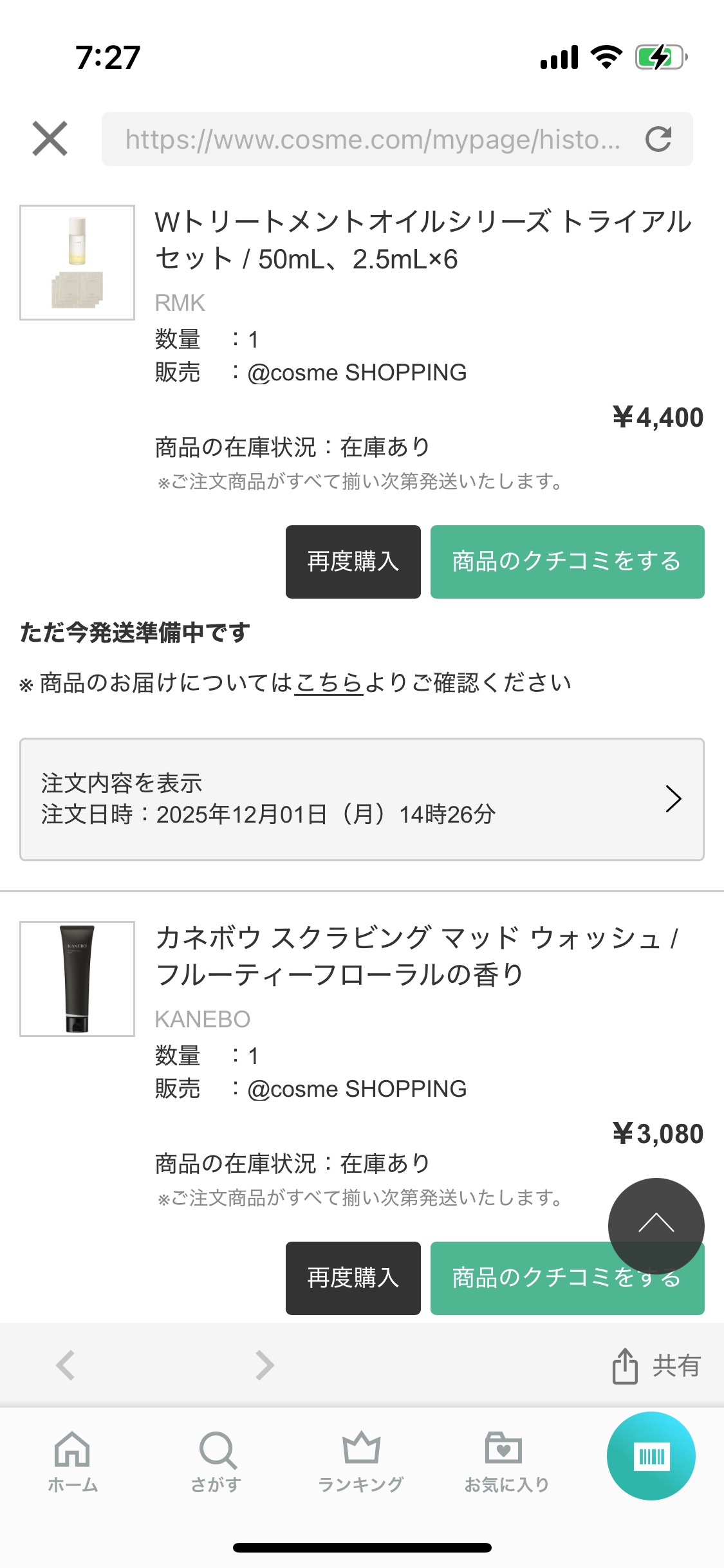Tap the URL address field
Image resolution: width=724 pixels, height=1568 pixels.
click(372, 139)
